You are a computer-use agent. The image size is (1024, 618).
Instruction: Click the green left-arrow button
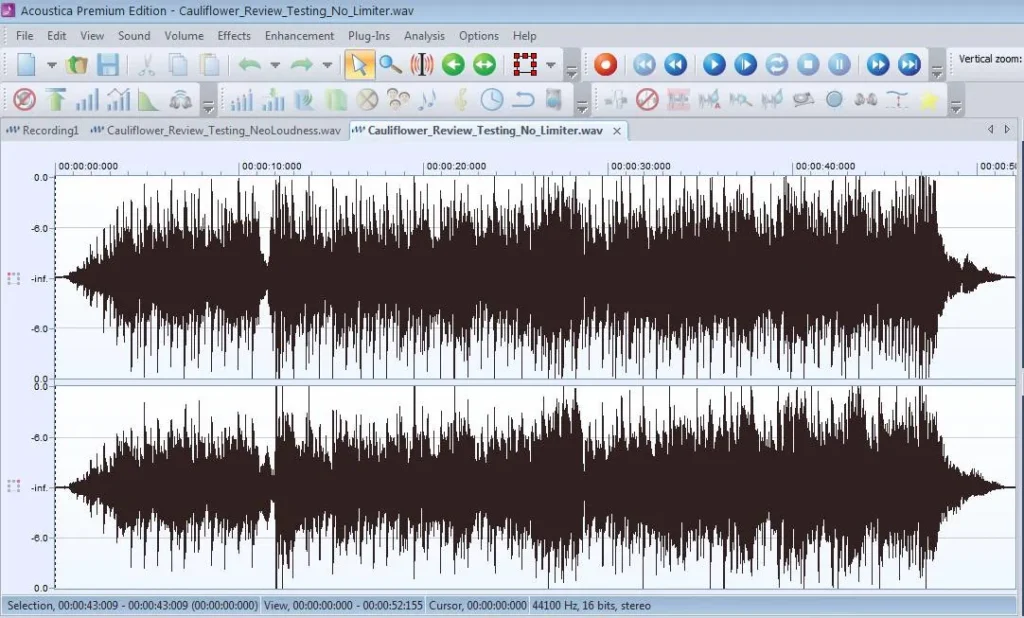pos(453,65)
